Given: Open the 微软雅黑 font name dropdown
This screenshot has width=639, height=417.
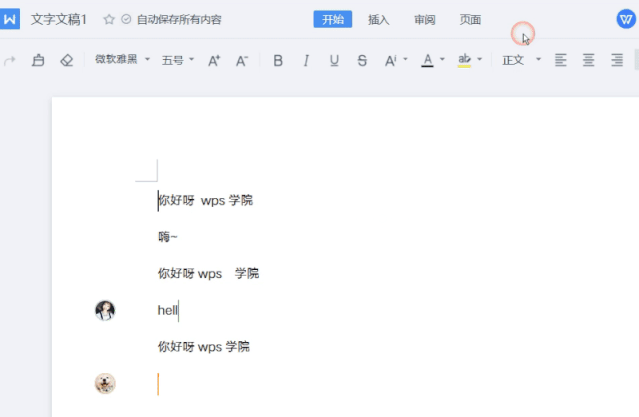Looking at the screenshot, I should tap(122, 60).
